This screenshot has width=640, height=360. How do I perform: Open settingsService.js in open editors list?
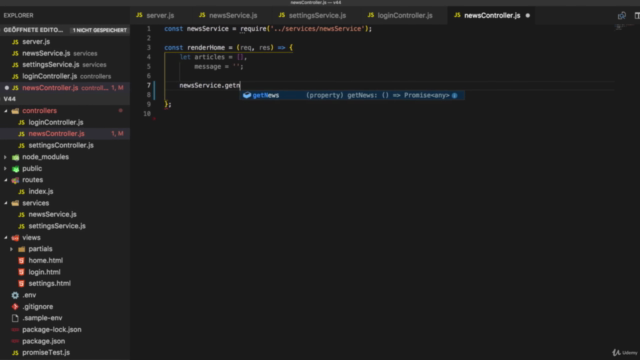(x=65, y=64)
